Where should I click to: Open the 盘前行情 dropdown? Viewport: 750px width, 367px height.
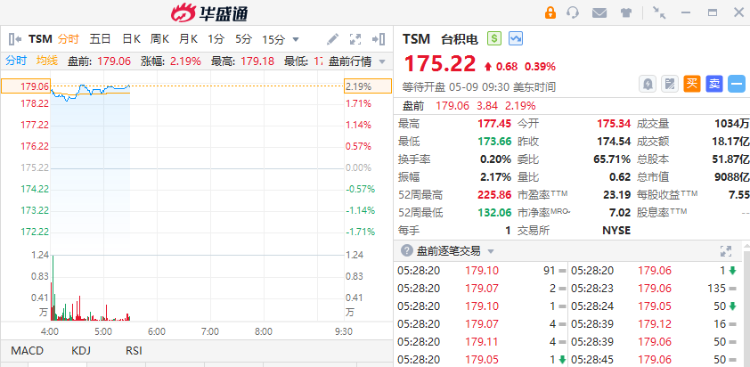(357, 61)
